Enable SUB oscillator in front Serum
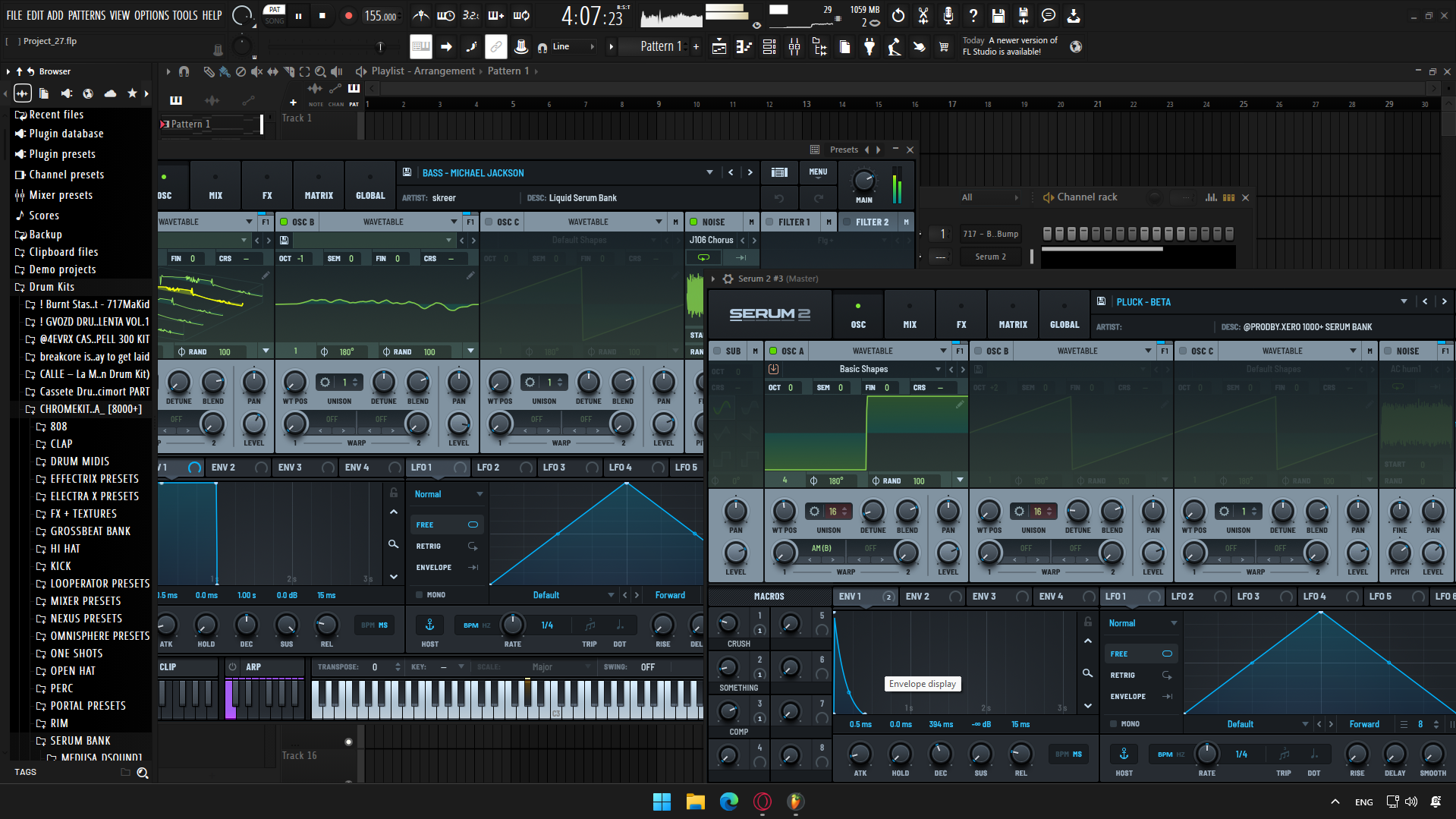 coord(717,351)
